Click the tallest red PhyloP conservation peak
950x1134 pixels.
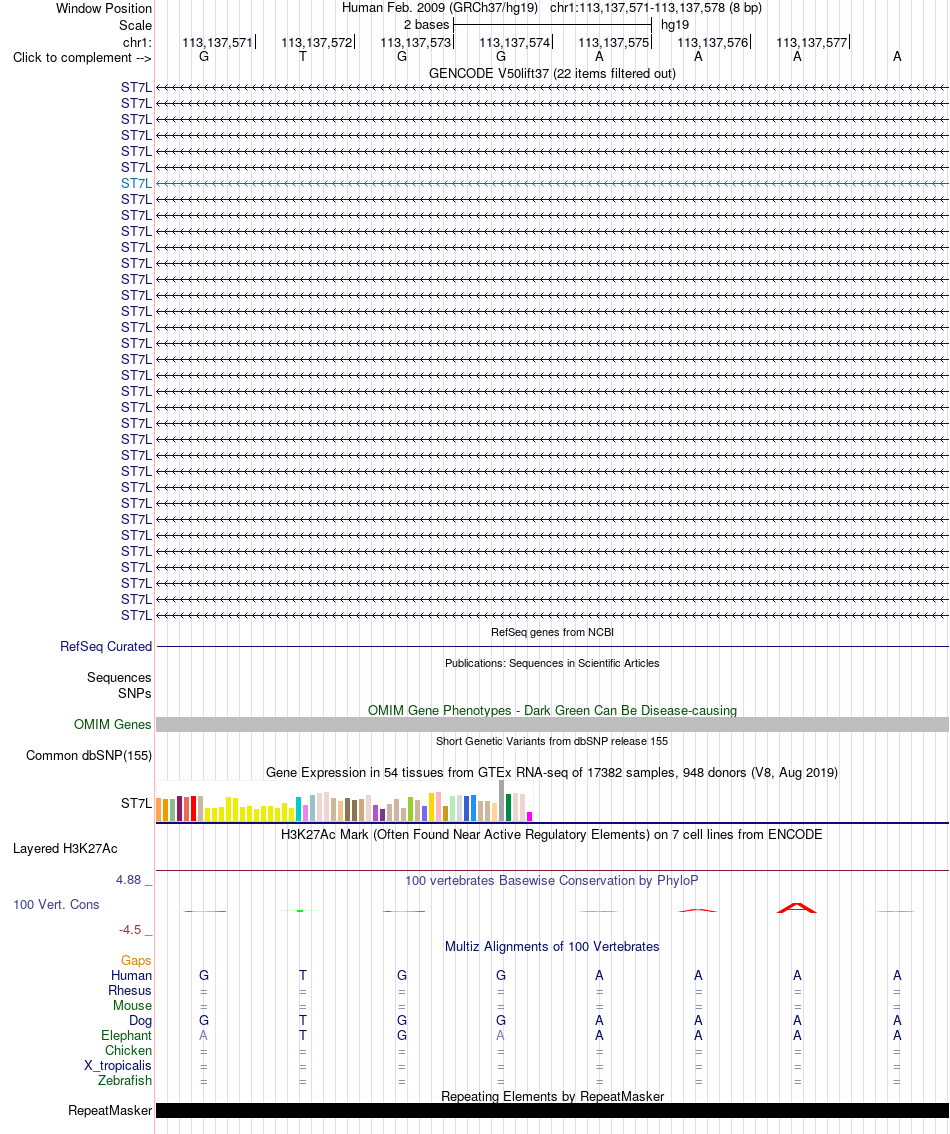(797, 907)
